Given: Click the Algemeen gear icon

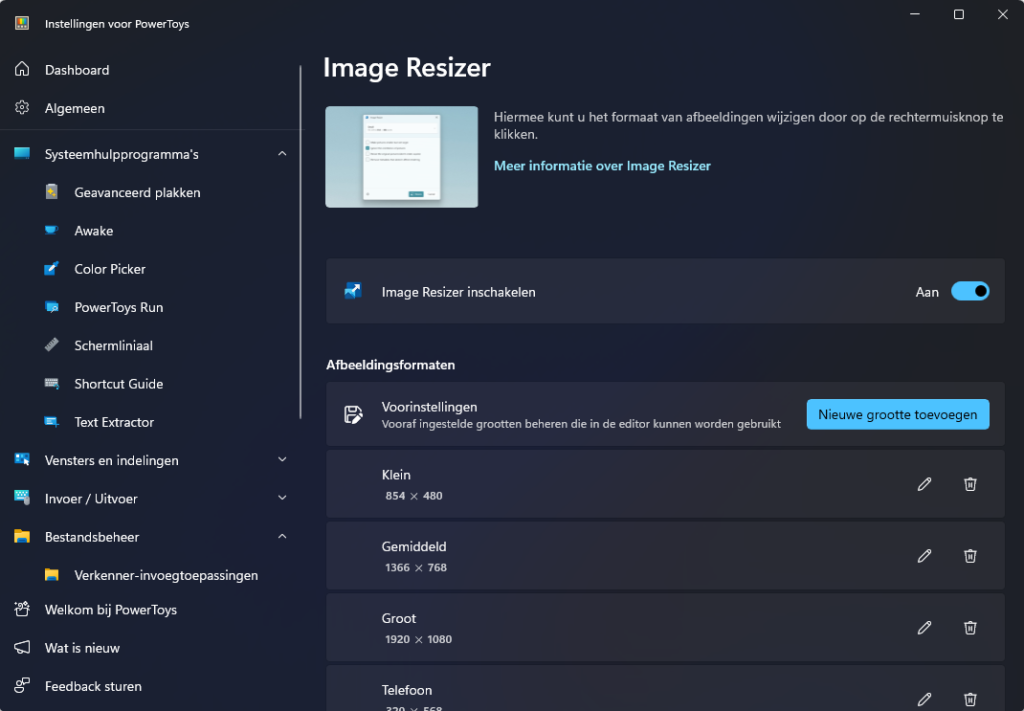Looking at the screenshot, I should [22, 108].
